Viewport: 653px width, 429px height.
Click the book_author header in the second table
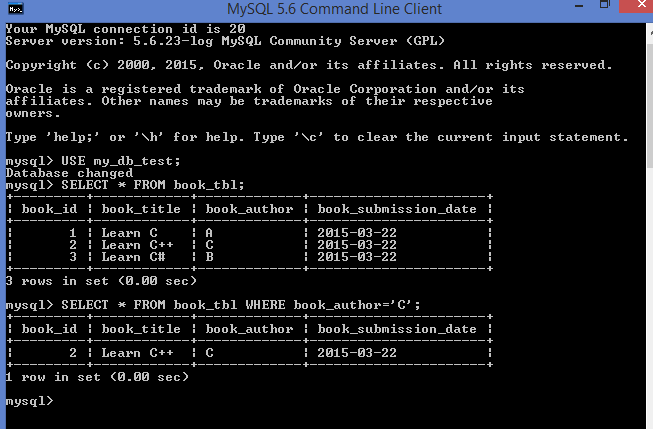(x=249, y=329)
